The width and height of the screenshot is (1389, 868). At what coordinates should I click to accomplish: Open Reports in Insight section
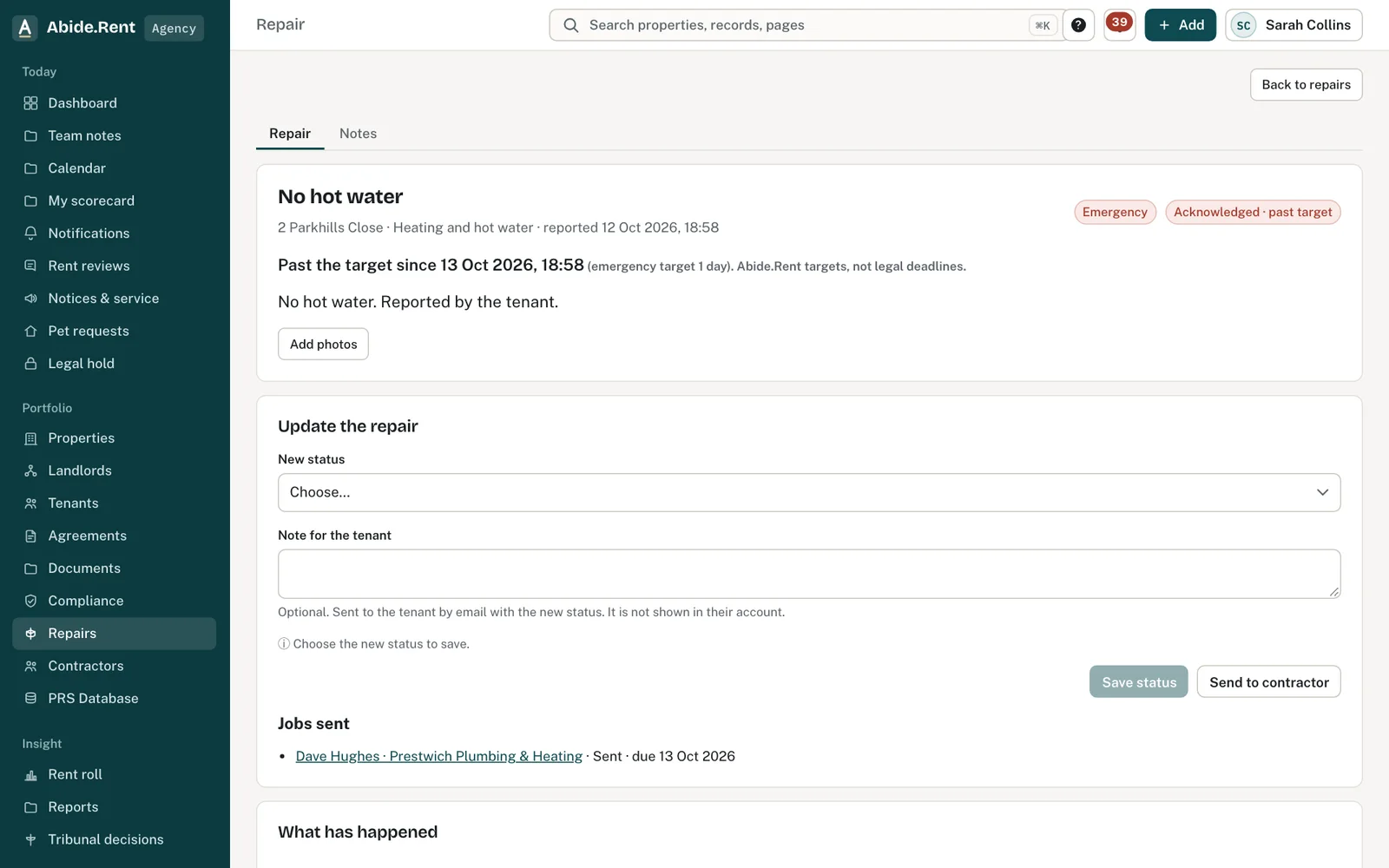(115, 807)
